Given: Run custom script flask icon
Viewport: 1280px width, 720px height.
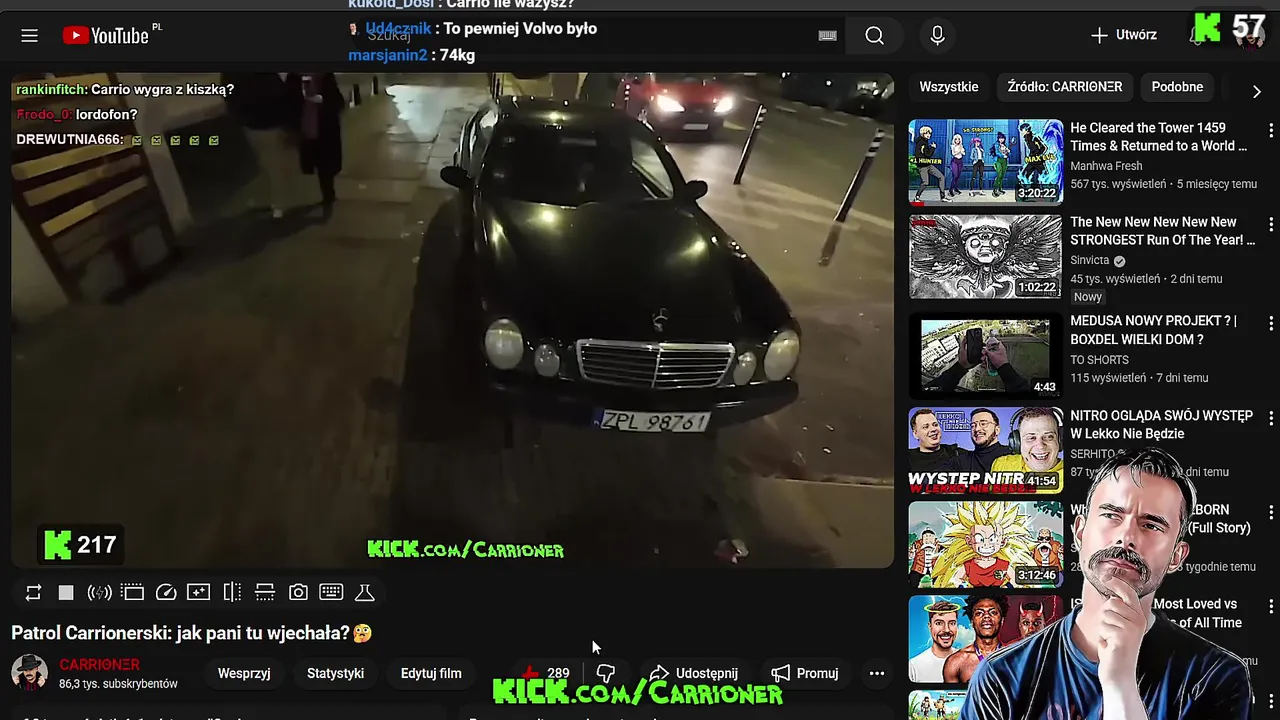Looking at the screenshot, I should click(x=365, y=593).
